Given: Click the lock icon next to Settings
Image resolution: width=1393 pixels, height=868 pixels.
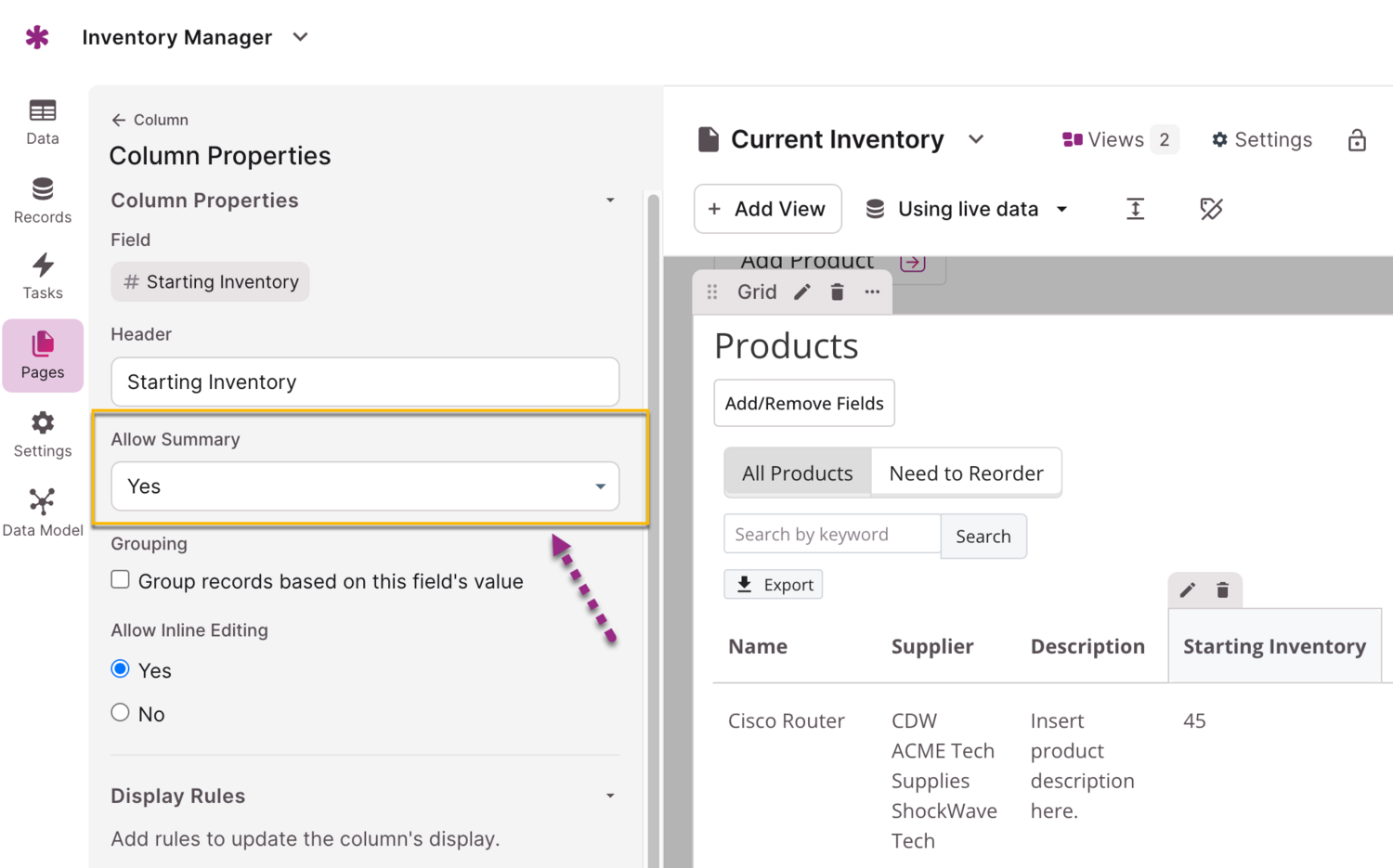Looking at the screenshot, I should click(x=1357, y=140).
